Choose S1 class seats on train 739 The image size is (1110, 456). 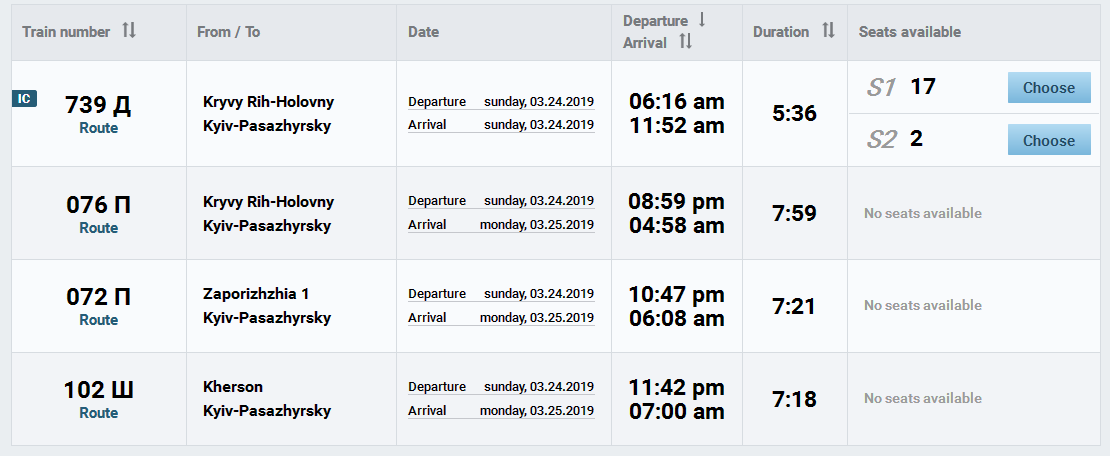pos(1048,88)
